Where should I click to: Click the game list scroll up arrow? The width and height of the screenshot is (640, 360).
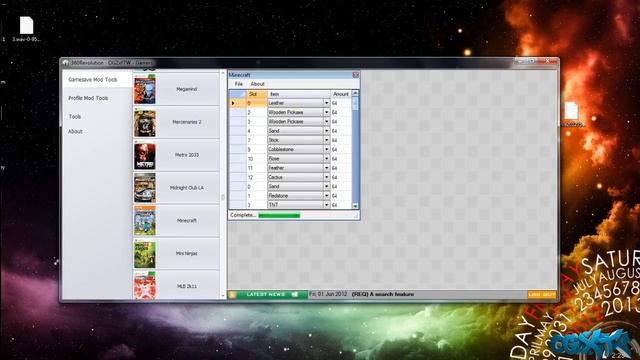tap(223, 73)
